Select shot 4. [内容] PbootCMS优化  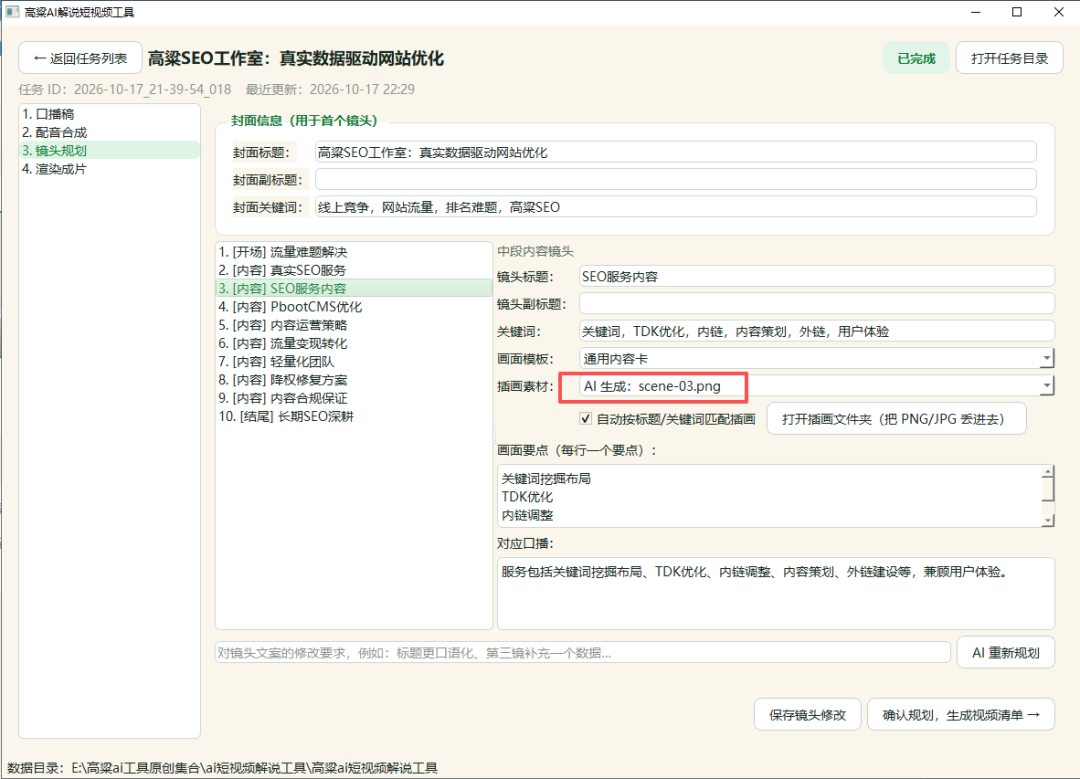pyautogui.click(x=354, y=307)
